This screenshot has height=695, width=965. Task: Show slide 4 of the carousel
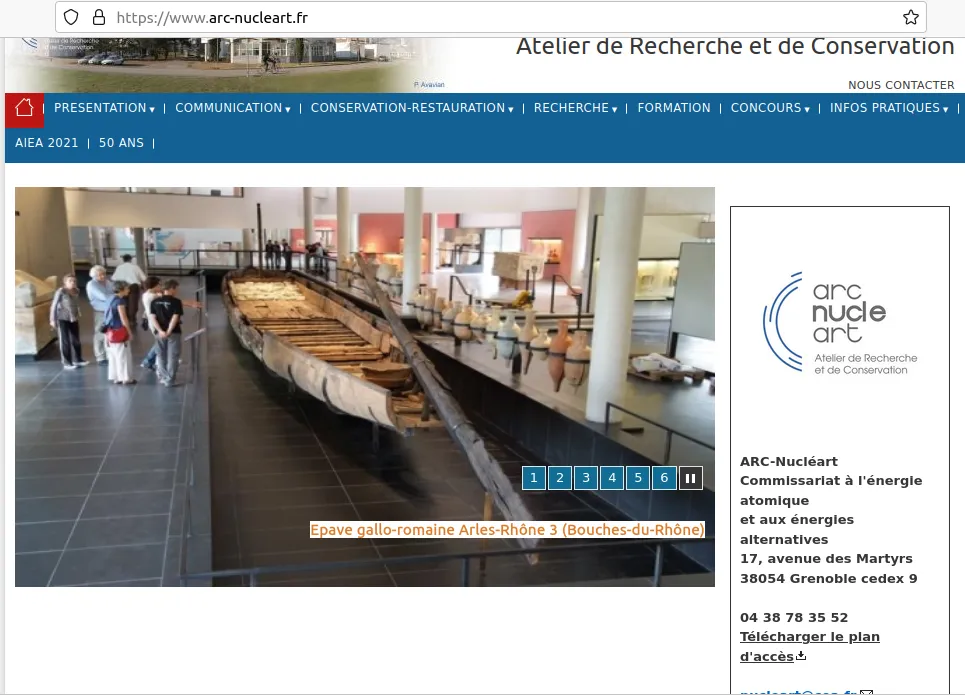[x=612, y=478]
